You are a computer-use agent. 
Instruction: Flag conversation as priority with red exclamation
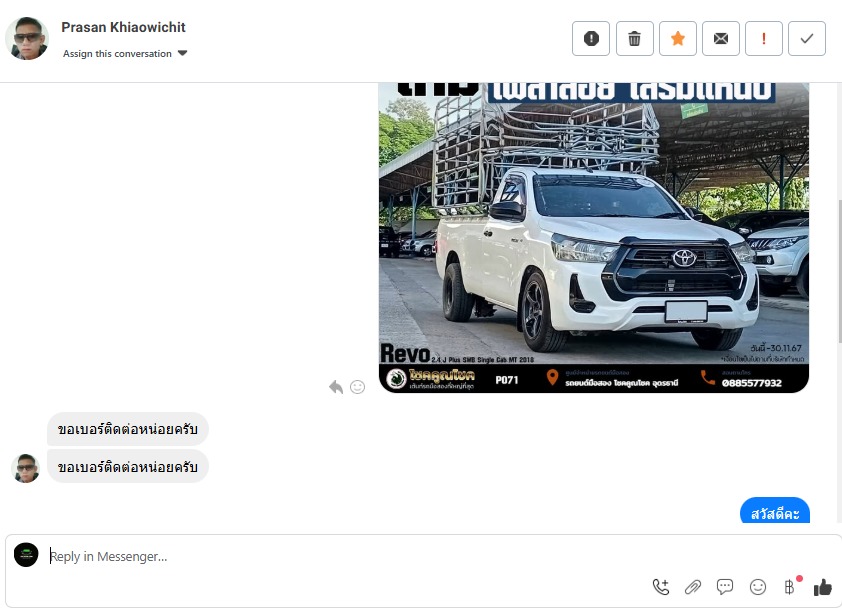764,39
